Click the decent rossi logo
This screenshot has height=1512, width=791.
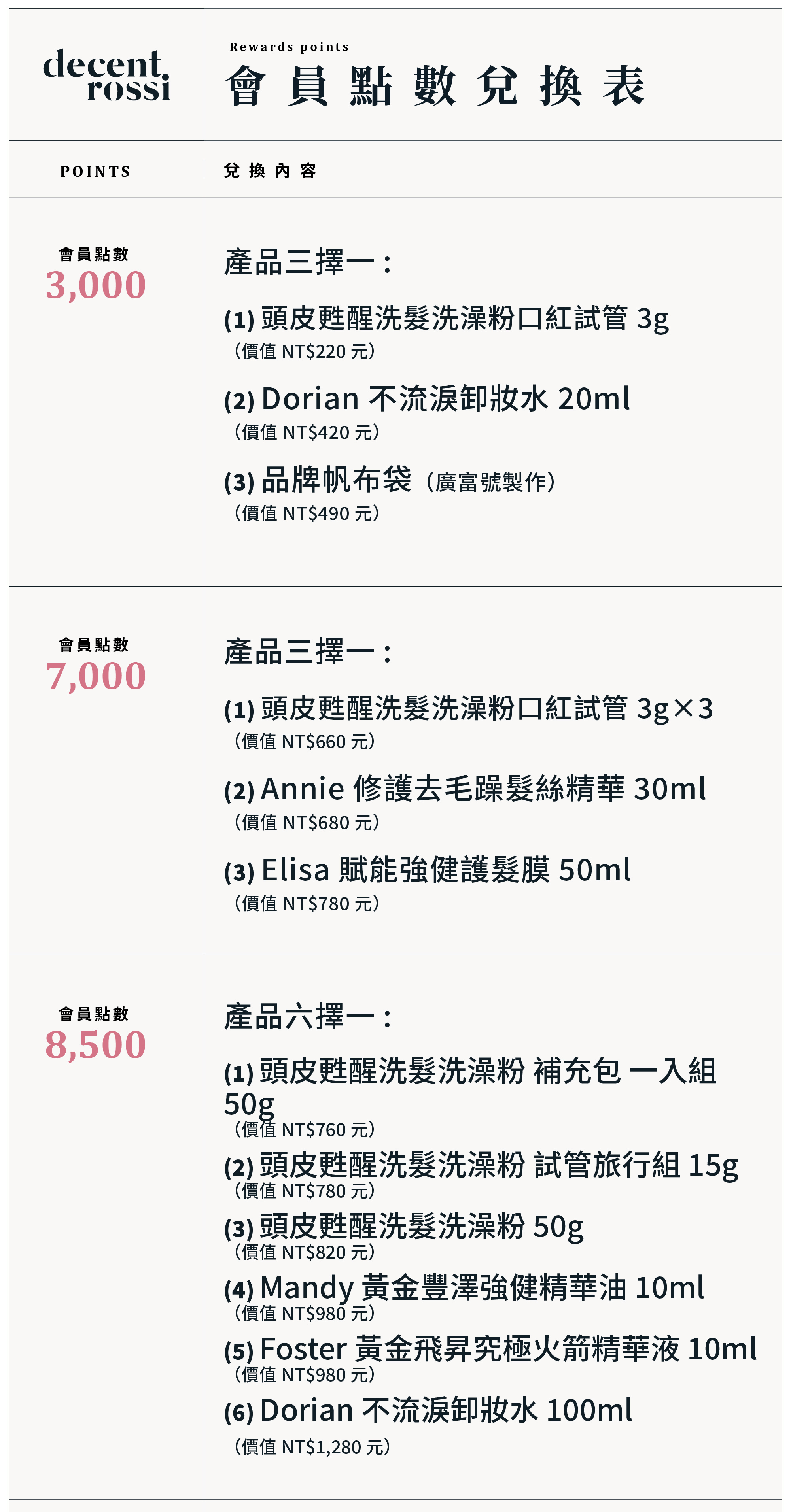106,75
